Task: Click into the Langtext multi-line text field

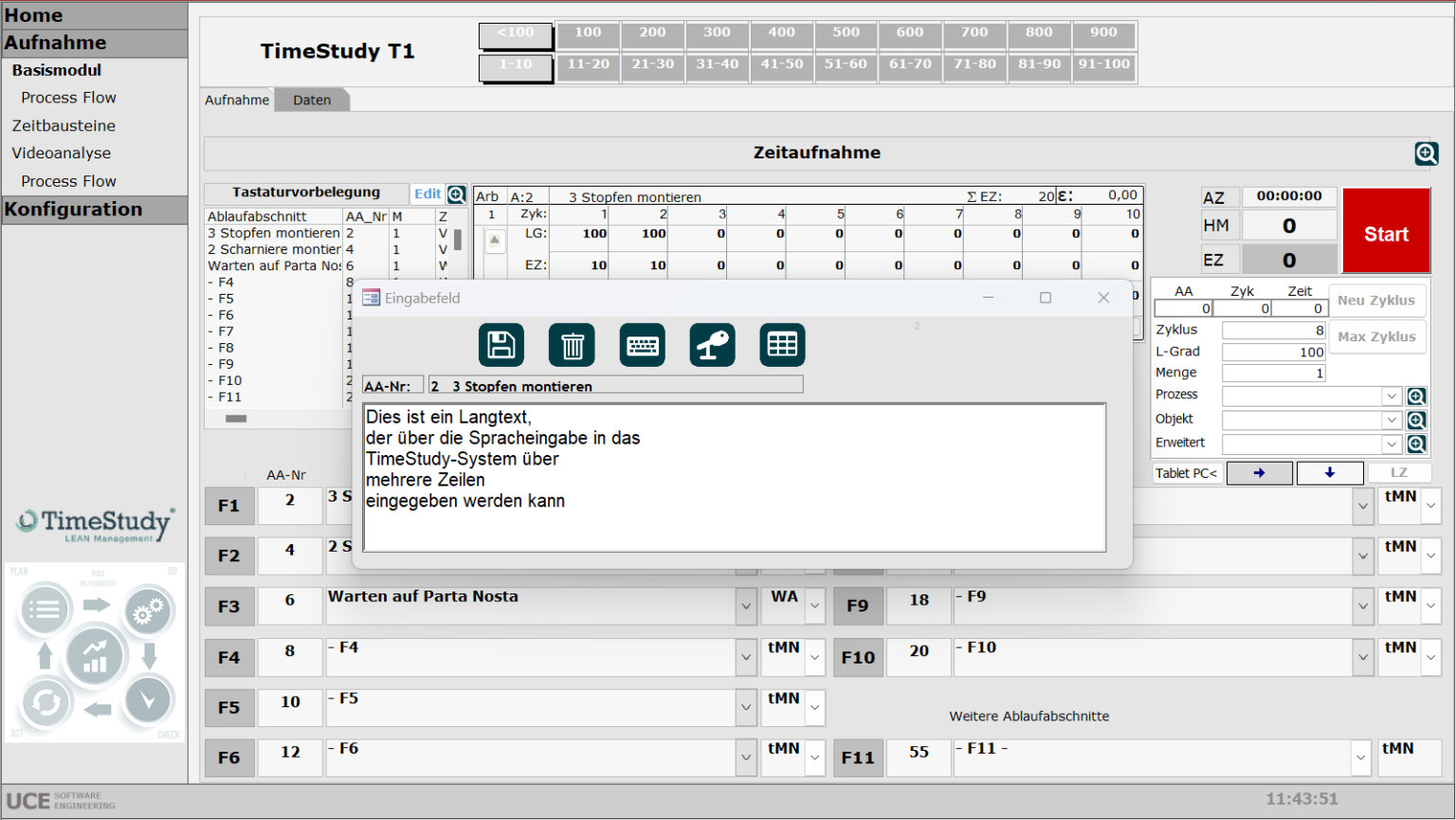Action: [x=734, y=478]
